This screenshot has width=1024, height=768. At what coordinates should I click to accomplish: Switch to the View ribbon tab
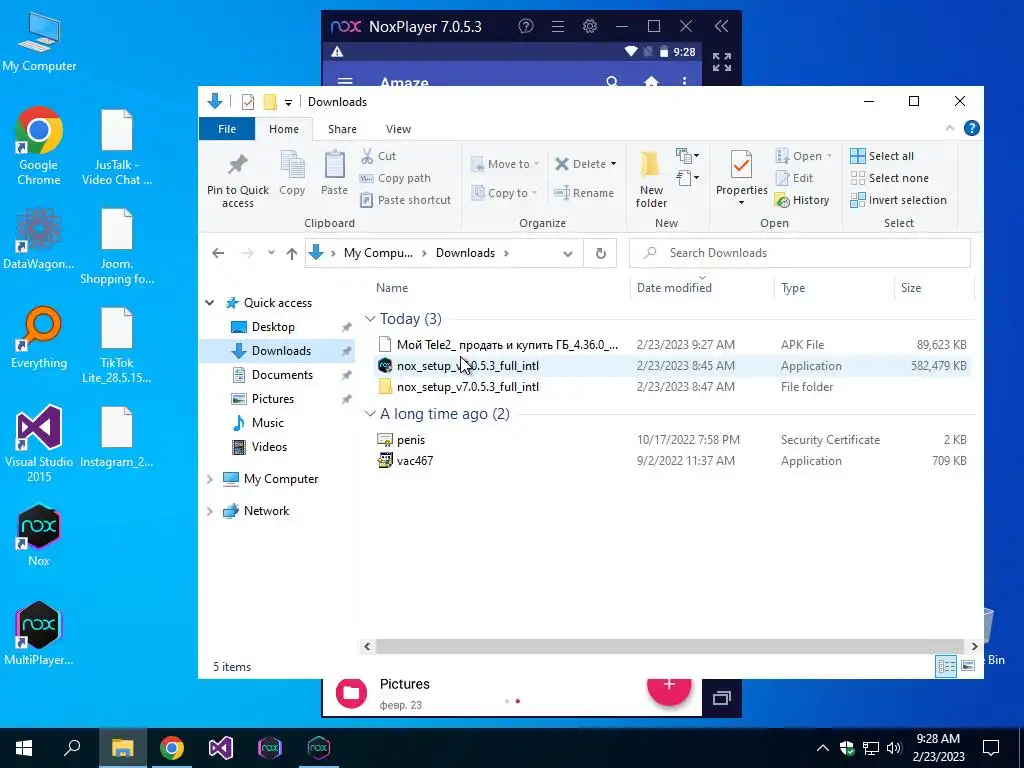click(x=398, y=129)
